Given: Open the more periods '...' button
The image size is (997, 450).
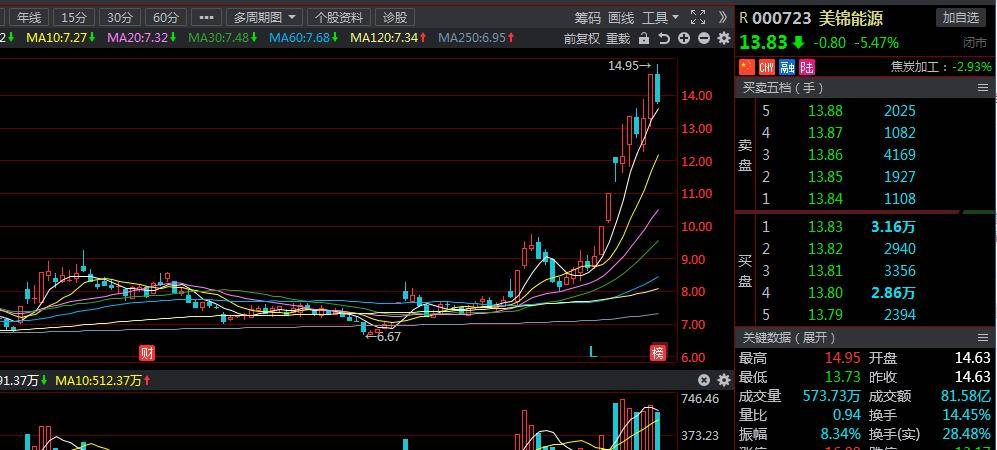Looking at the screenshot, I should pos(207,17).
